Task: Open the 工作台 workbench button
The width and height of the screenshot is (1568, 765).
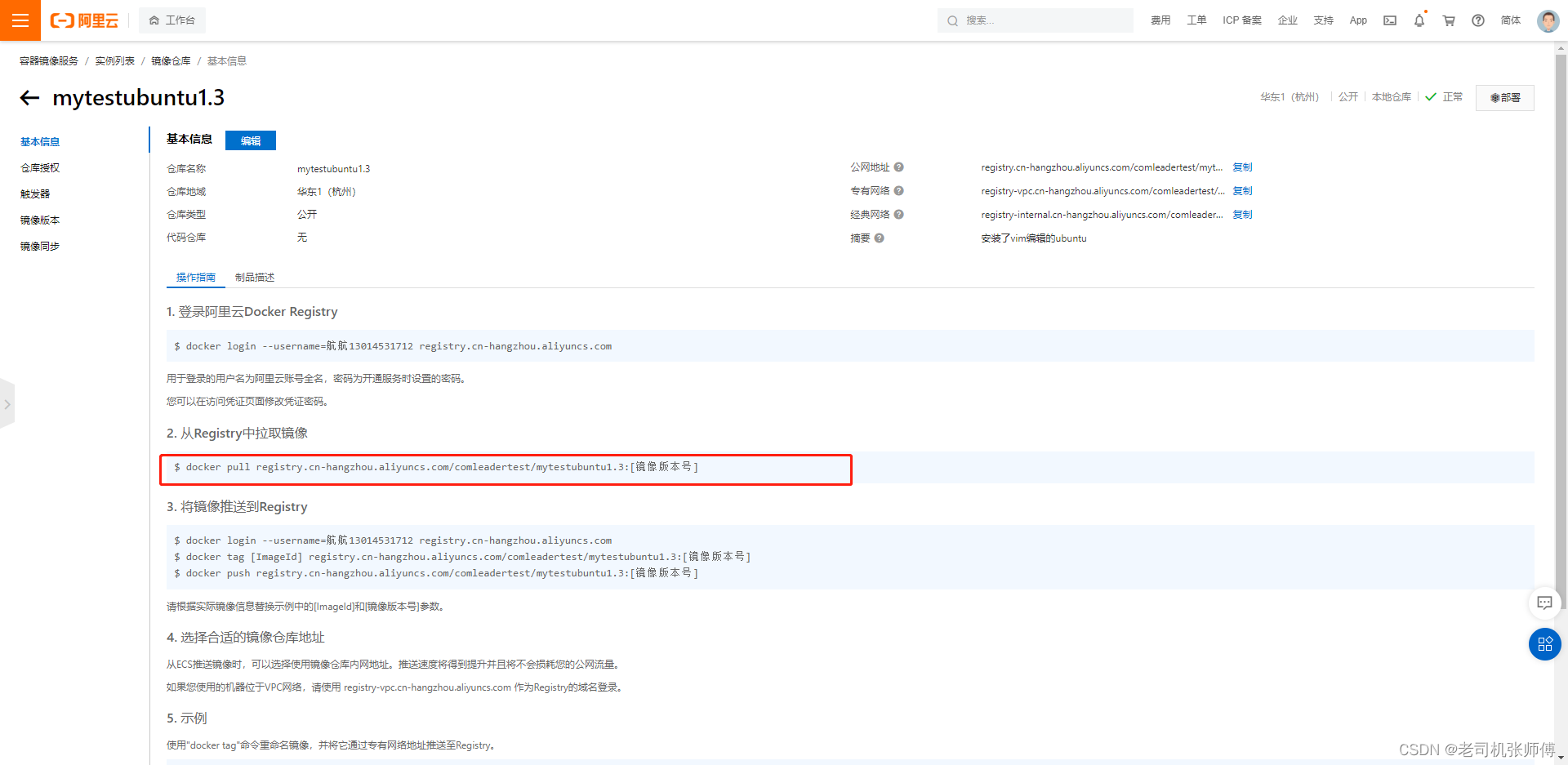Action: 172,20
